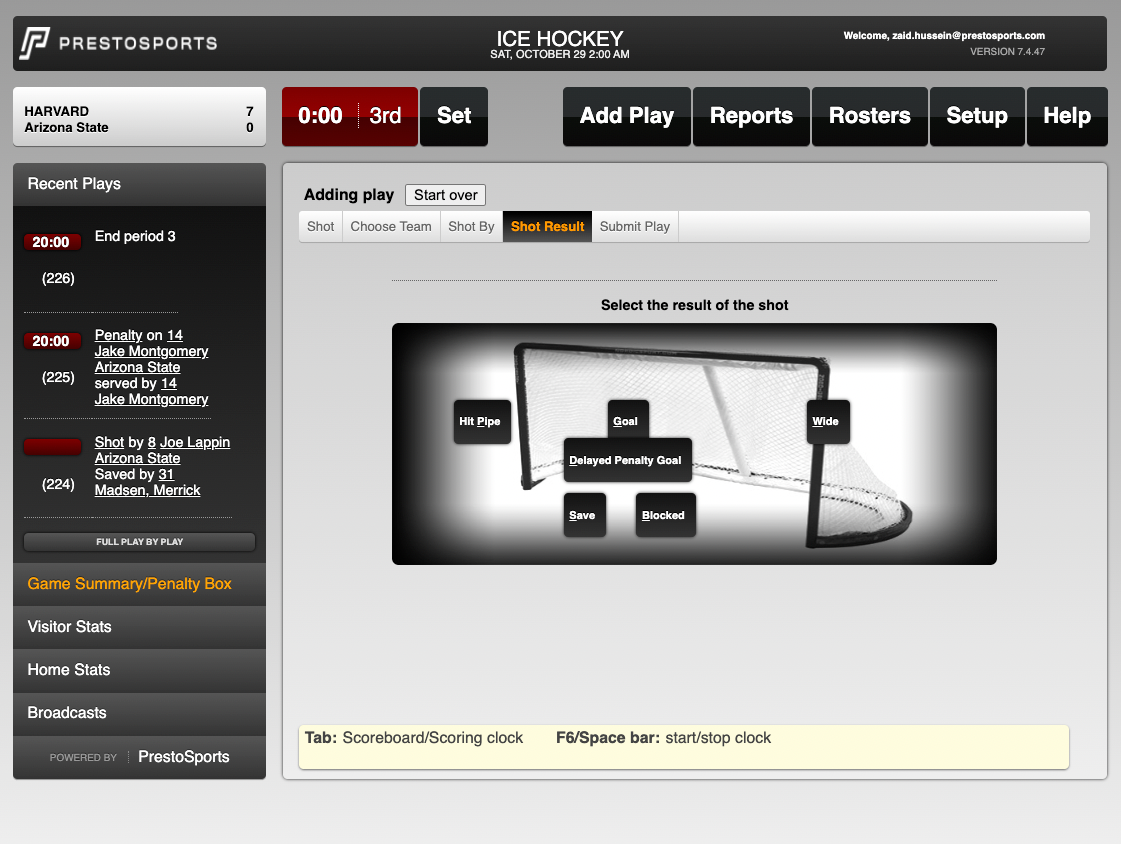Click the 'served by 14' text

coord(135,383)
